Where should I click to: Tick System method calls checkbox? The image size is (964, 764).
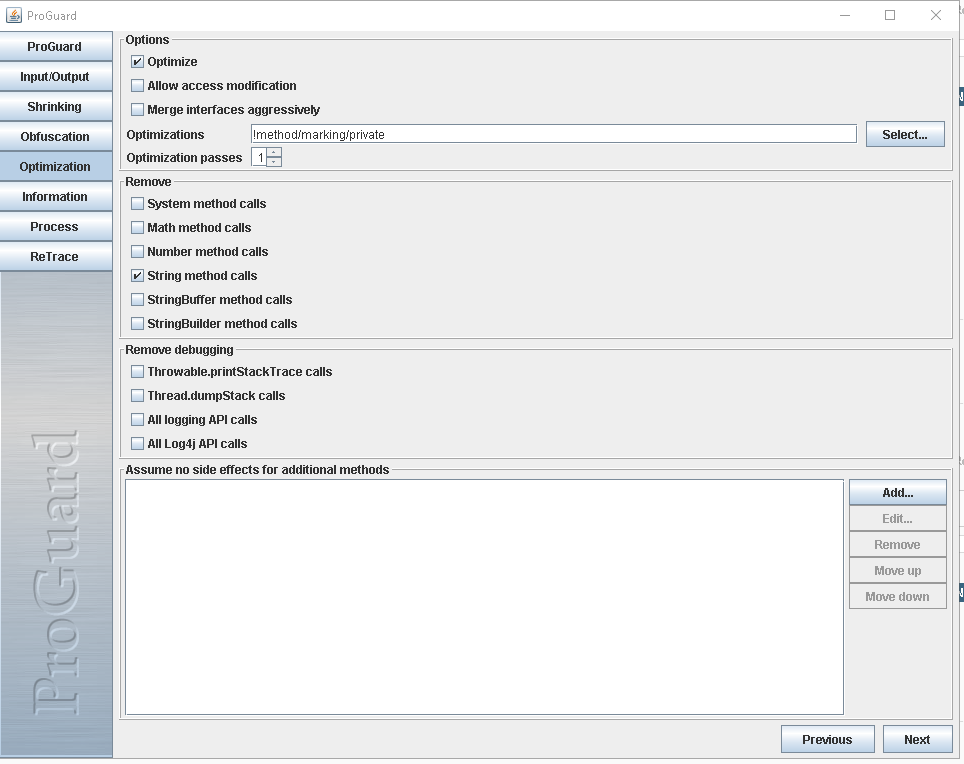(x=137, y=203)
